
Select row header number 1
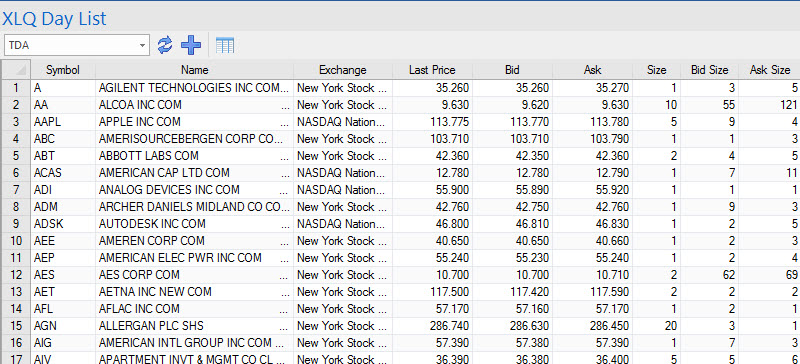coord(16,88)
